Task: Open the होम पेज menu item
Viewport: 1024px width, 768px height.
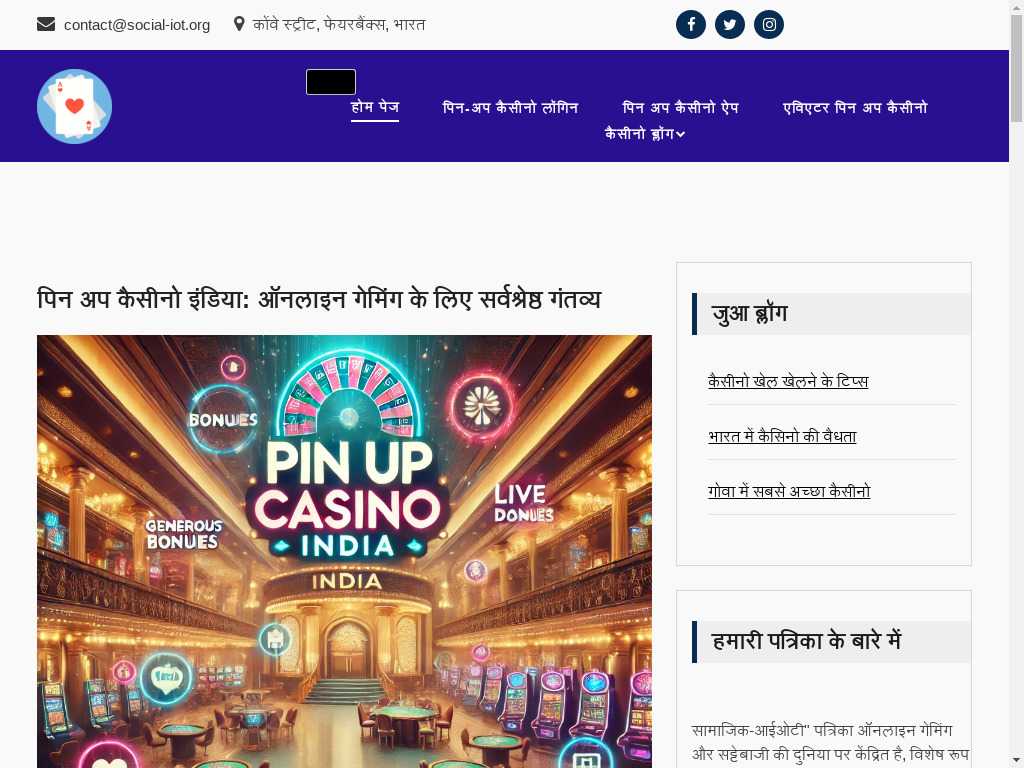Action: [375, 107]
